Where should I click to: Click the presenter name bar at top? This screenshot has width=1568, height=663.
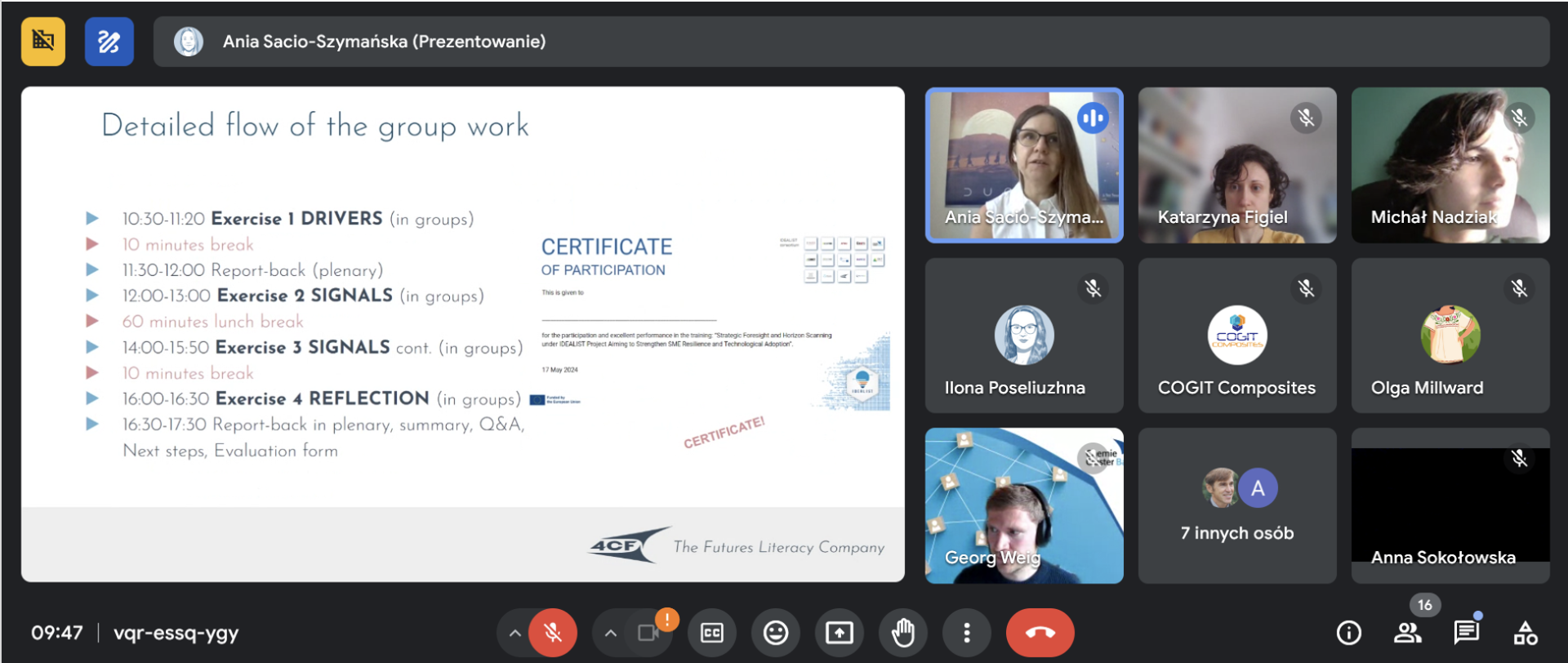tap(849, 42)
